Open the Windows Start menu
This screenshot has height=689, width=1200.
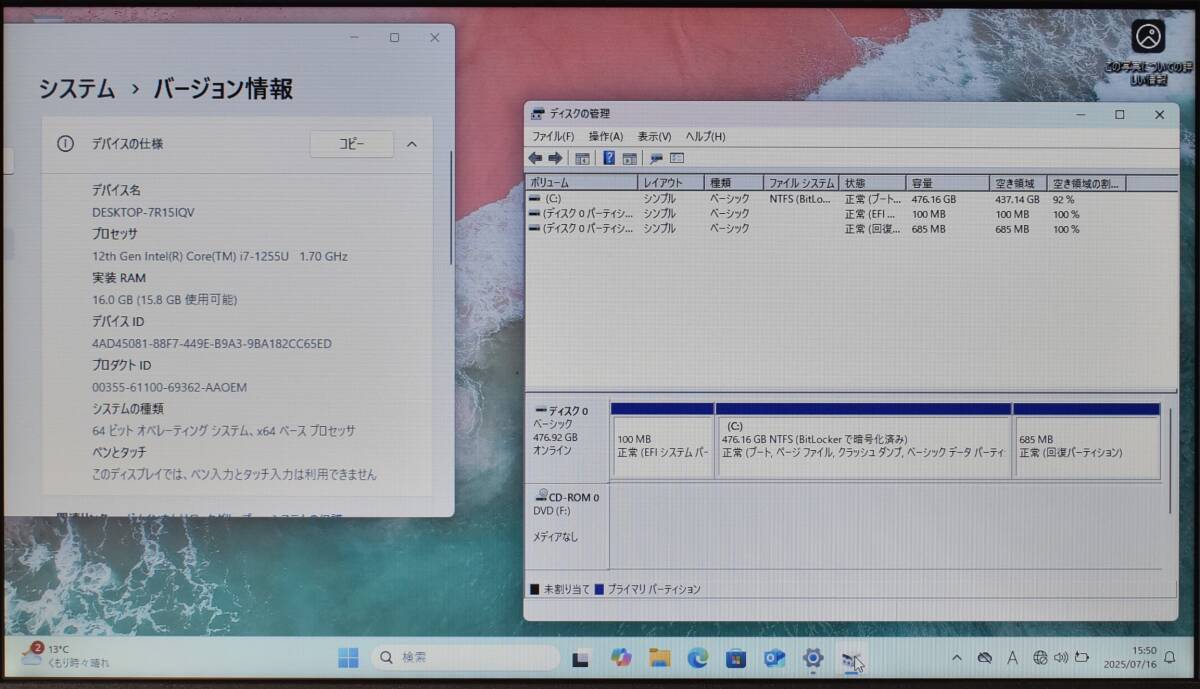click(x=348, y=657)
